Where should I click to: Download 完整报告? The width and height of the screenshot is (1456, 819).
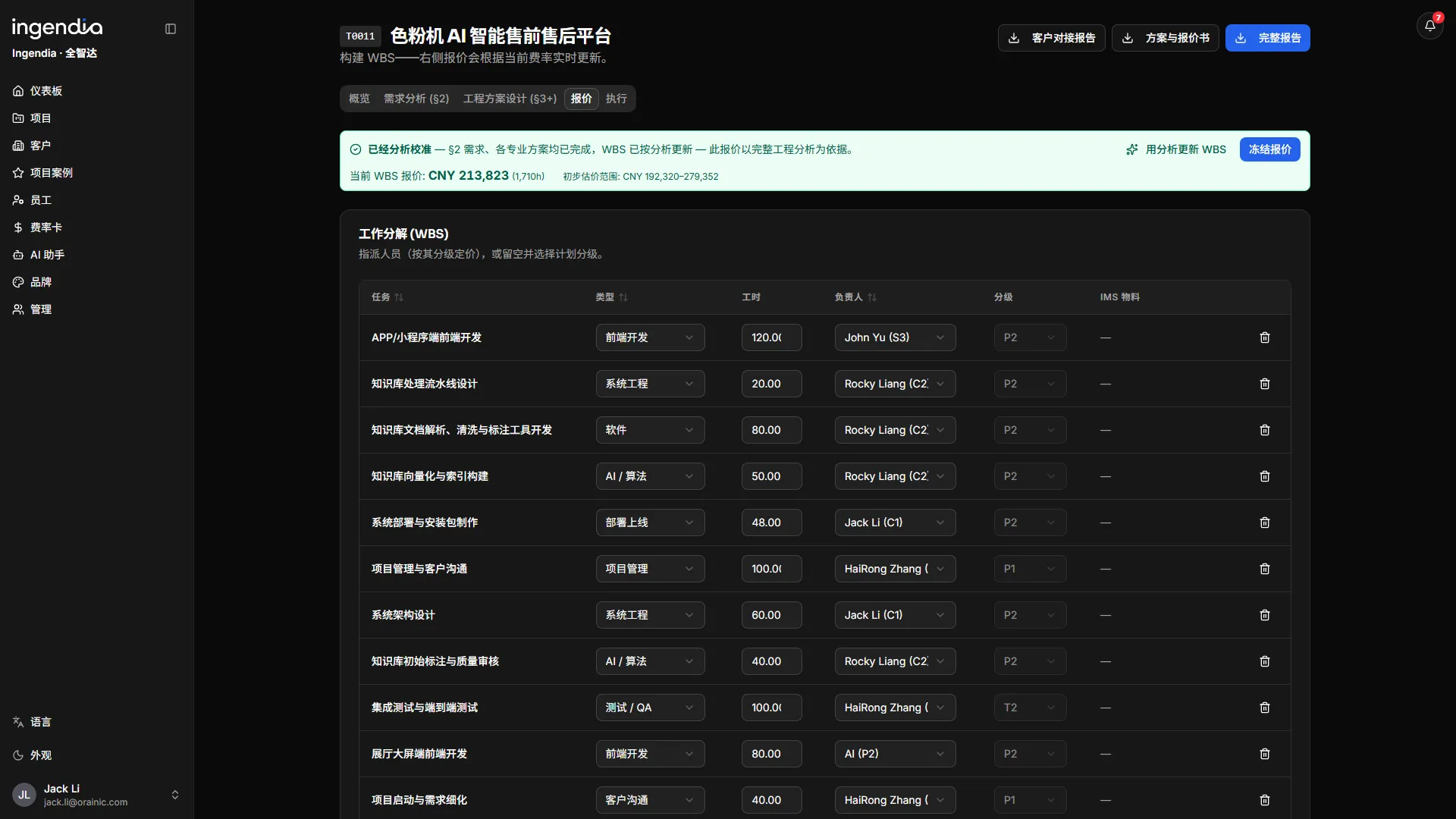1267,38
